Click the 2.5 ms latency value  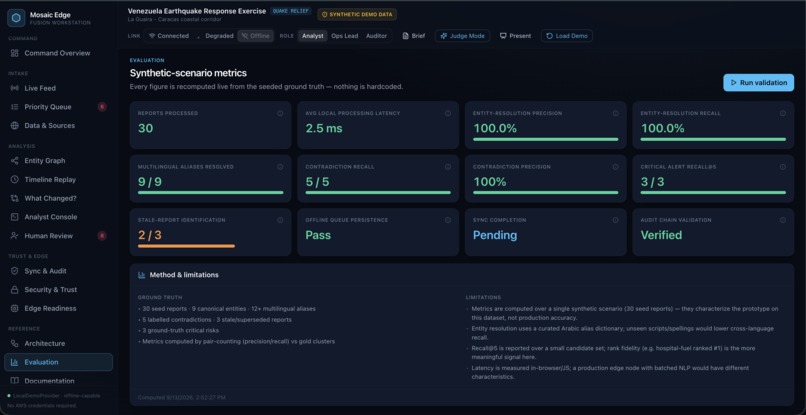point(324,128)
